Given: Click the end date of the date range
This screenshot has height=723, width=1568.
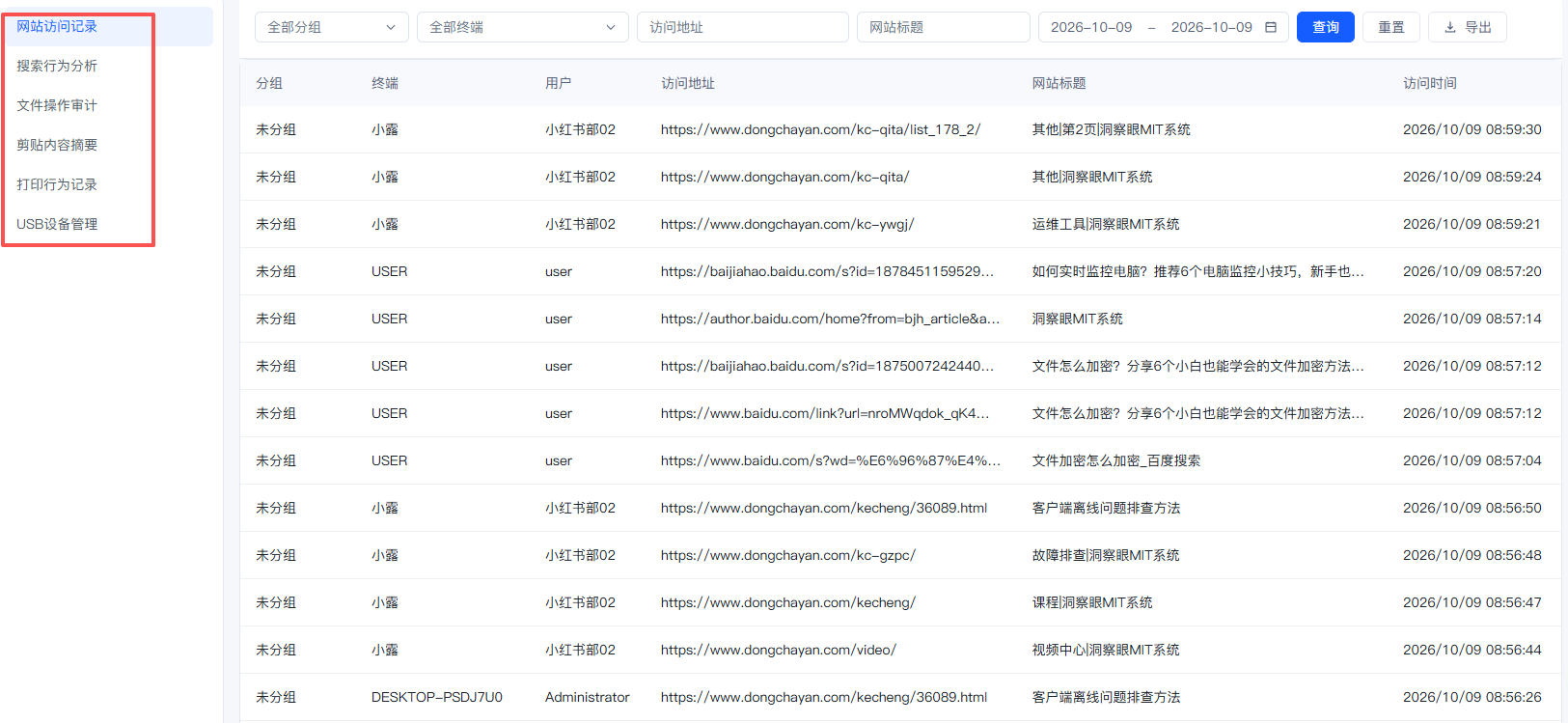Looking at the screenshot, I should (1212, 27).
